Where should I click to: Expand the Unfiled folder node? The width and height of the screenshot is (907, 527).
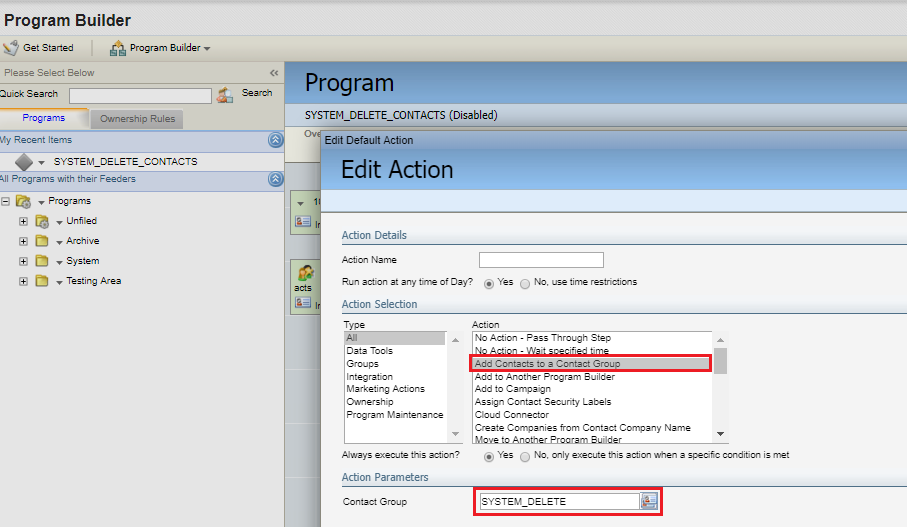click(x=23, y=222)
